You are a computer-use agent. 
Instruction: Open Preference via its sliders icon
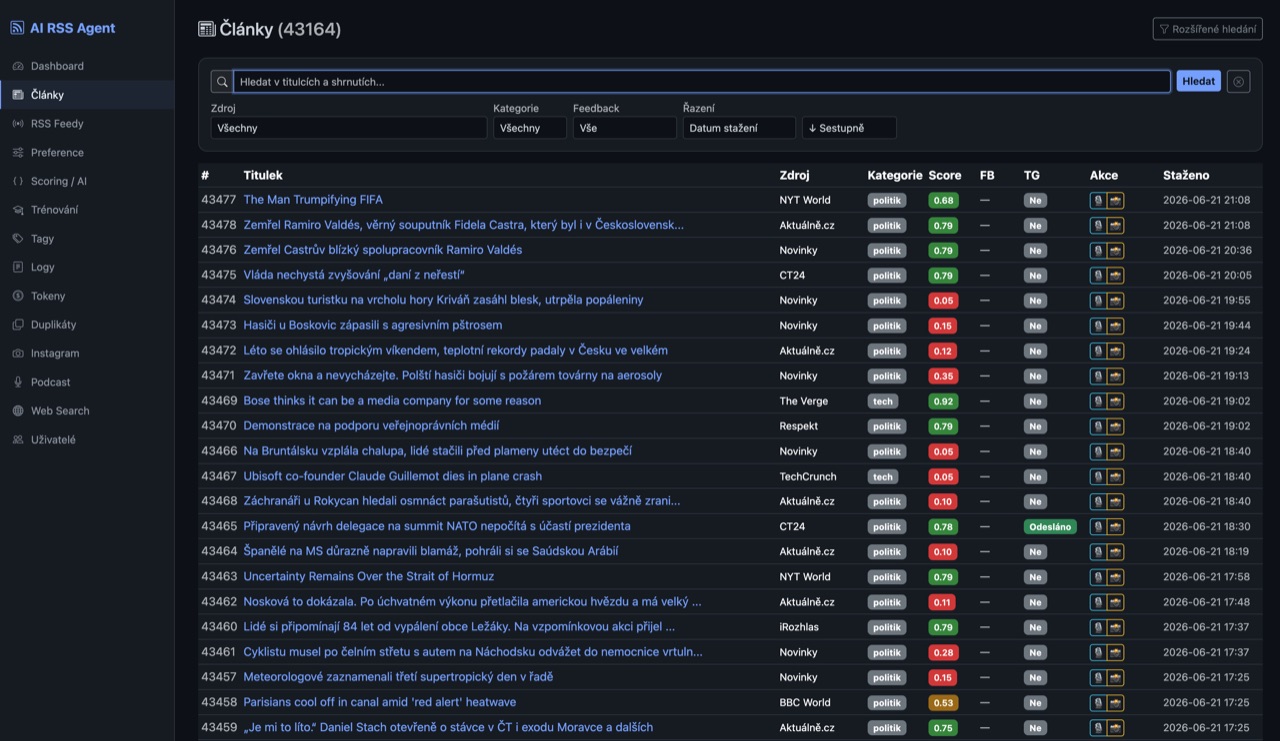(18, 153)
